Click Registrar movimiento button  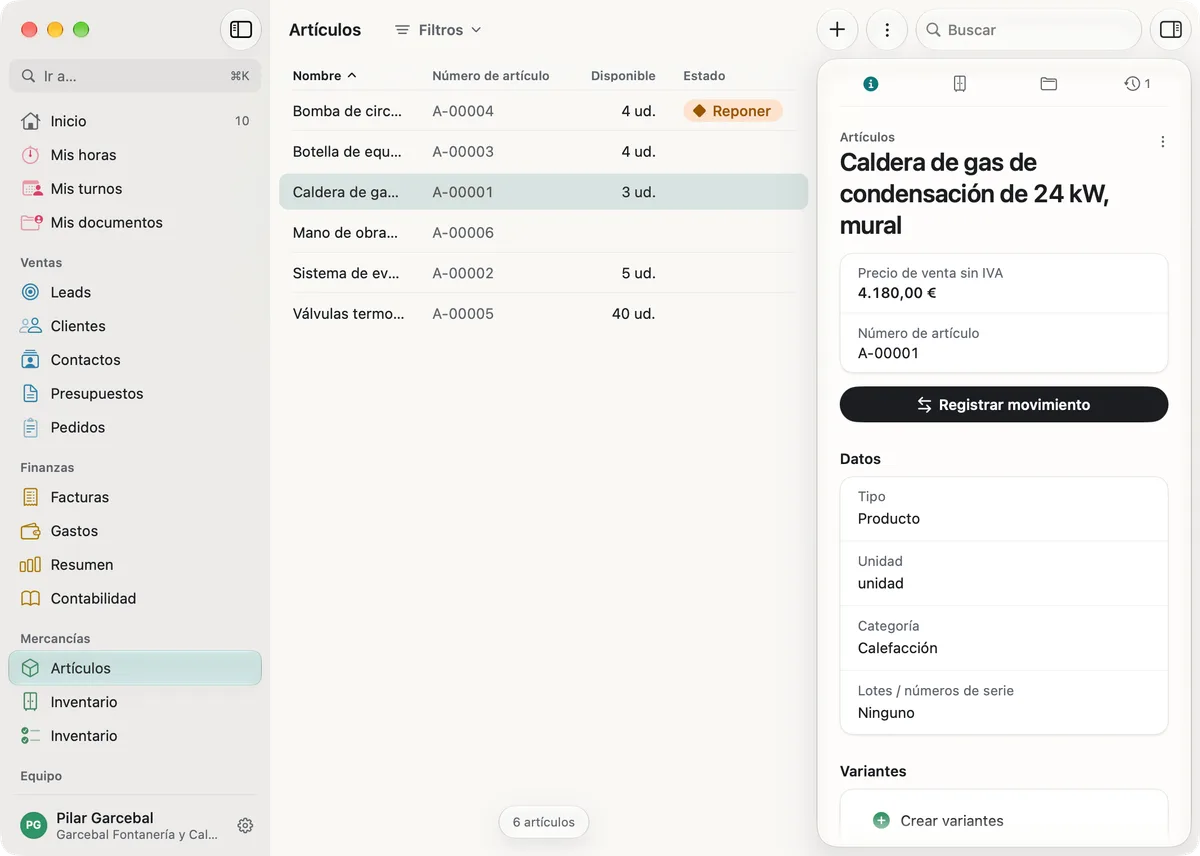tap(1004, 405)
